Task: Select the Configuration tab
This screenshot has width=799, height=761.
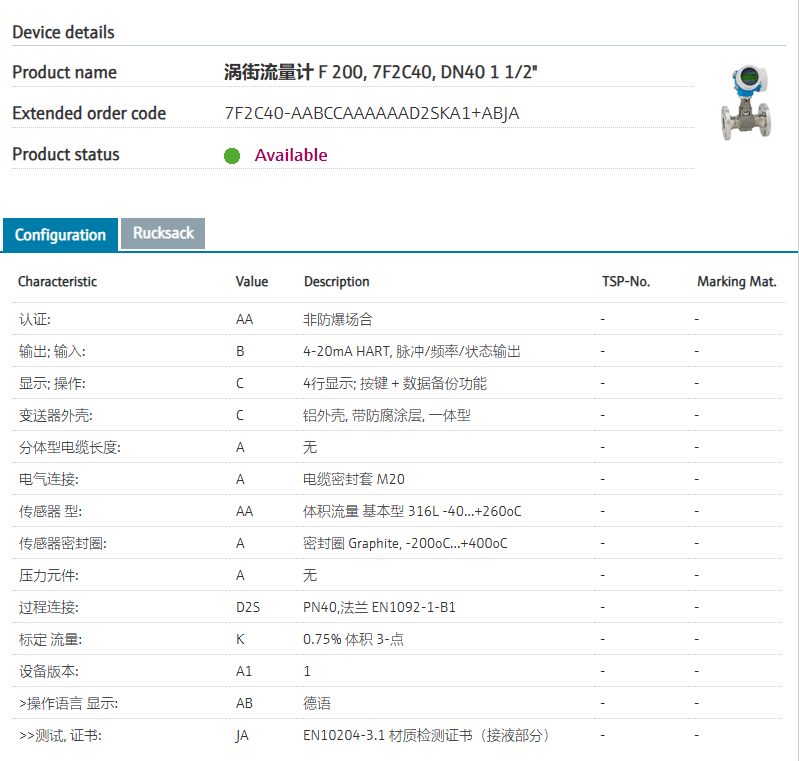Action: click(x=60, y=235)
